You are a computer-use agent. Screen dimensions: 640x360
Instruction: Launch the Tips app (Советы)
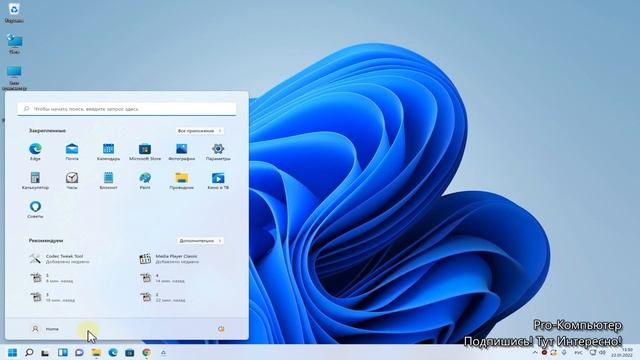pyautogui.click(x=35, y=209)
